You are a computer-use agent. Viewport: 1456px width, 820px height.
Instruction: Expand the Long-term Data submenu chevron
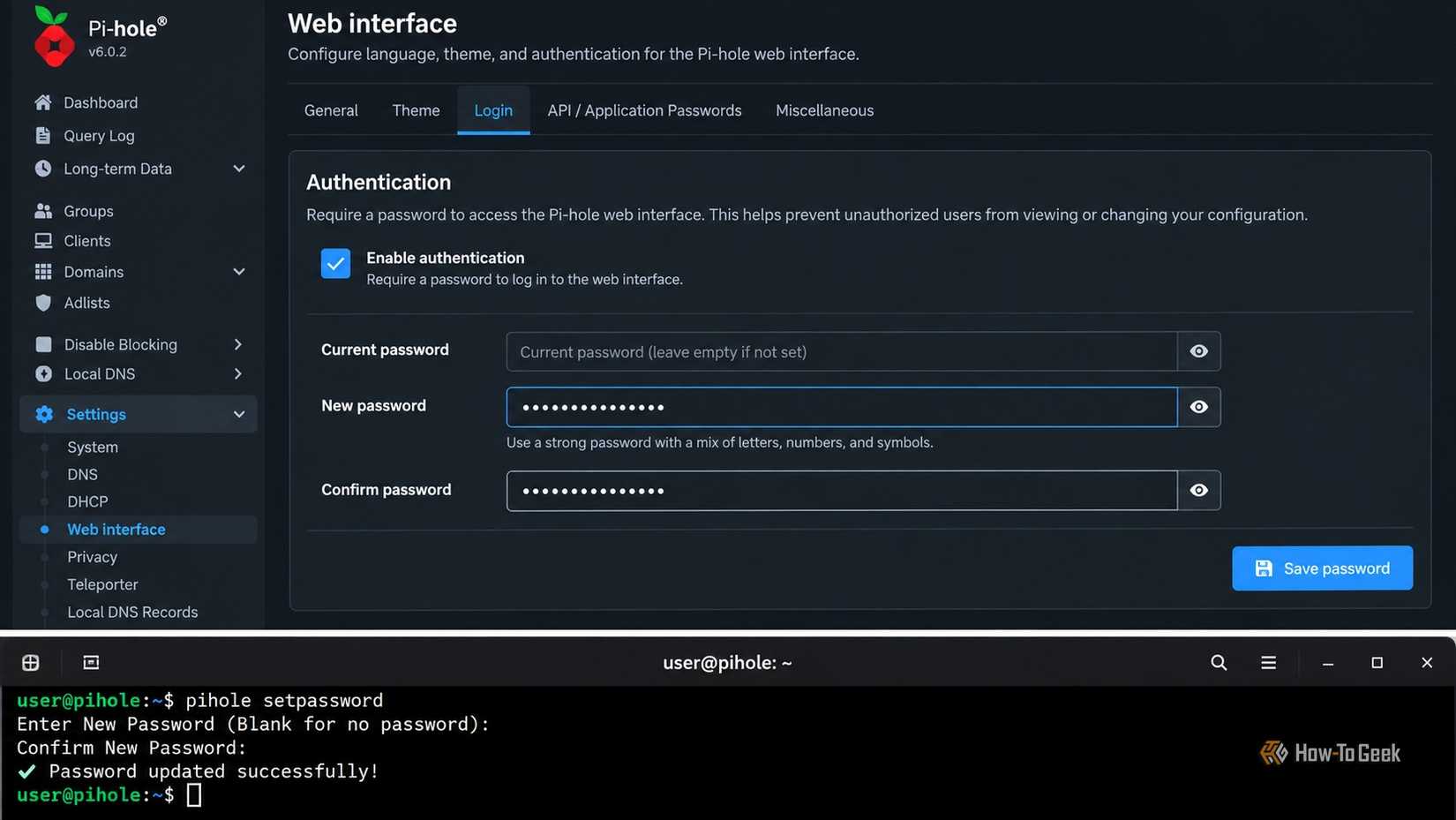click(x=238, y=169)
